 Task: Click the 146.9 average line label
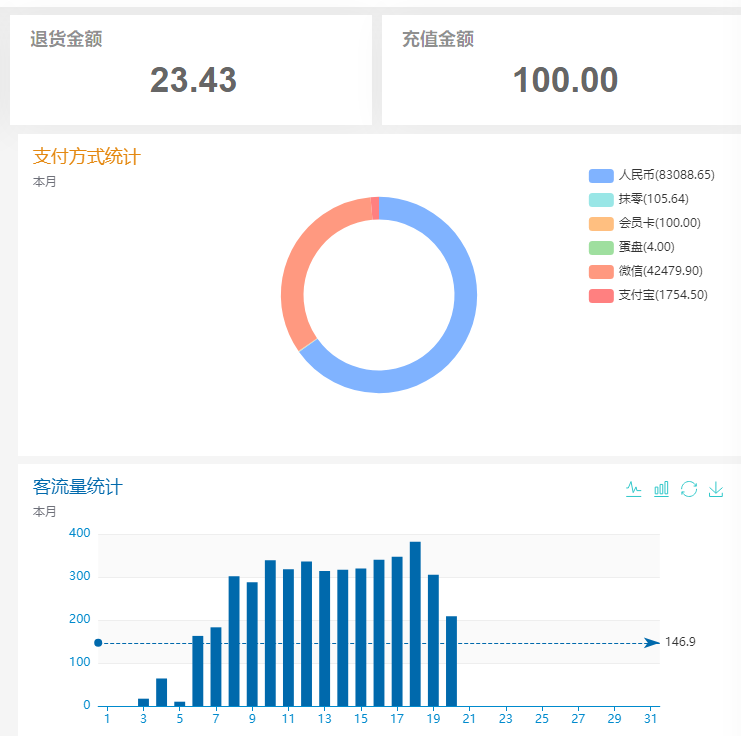pos(680,642)
